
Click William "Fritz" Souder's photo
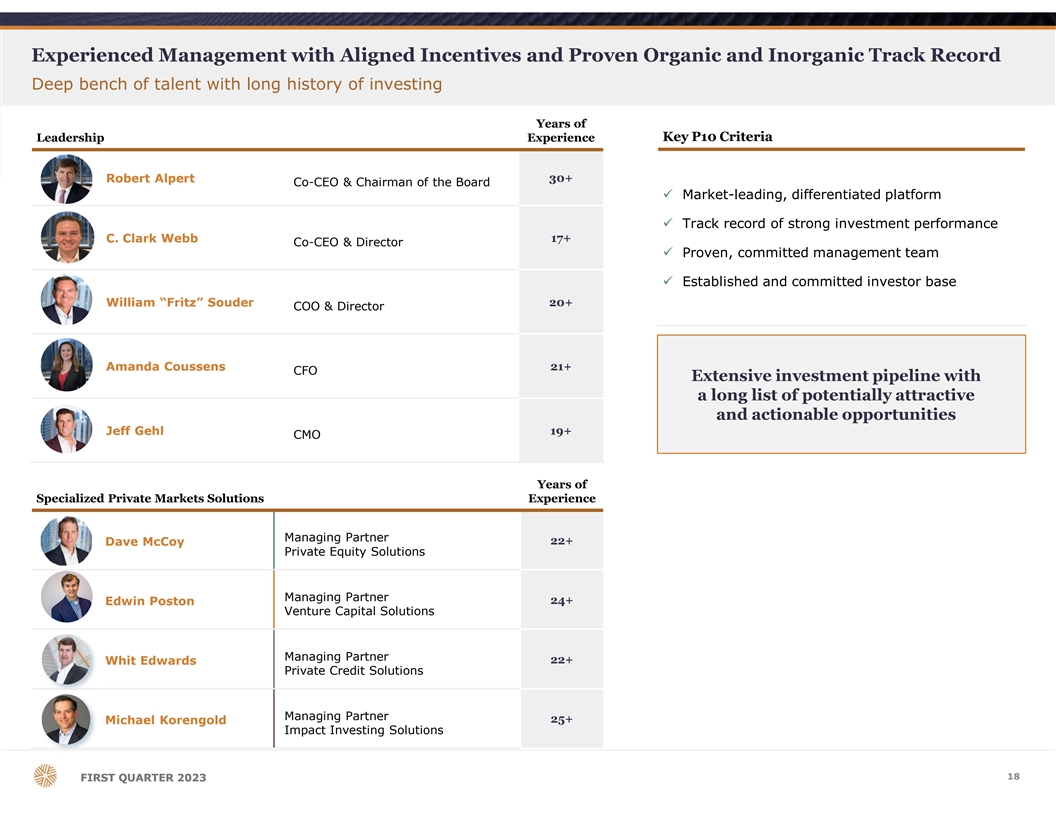pos(66,301)
